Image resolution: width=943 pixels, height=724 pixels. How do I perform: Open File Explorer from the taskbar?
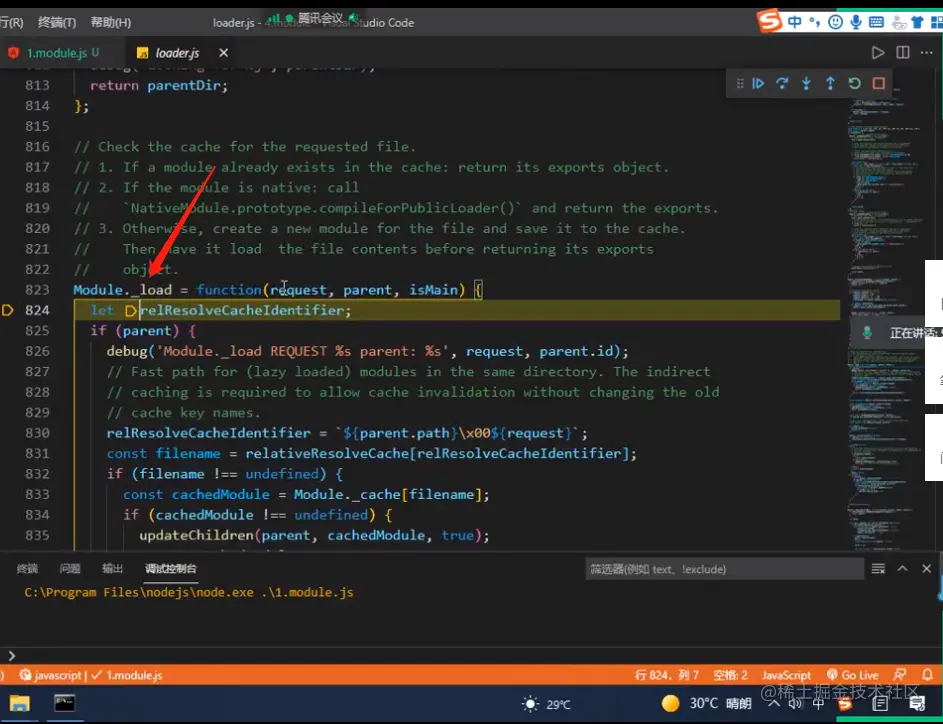click(x=20, y=703)
